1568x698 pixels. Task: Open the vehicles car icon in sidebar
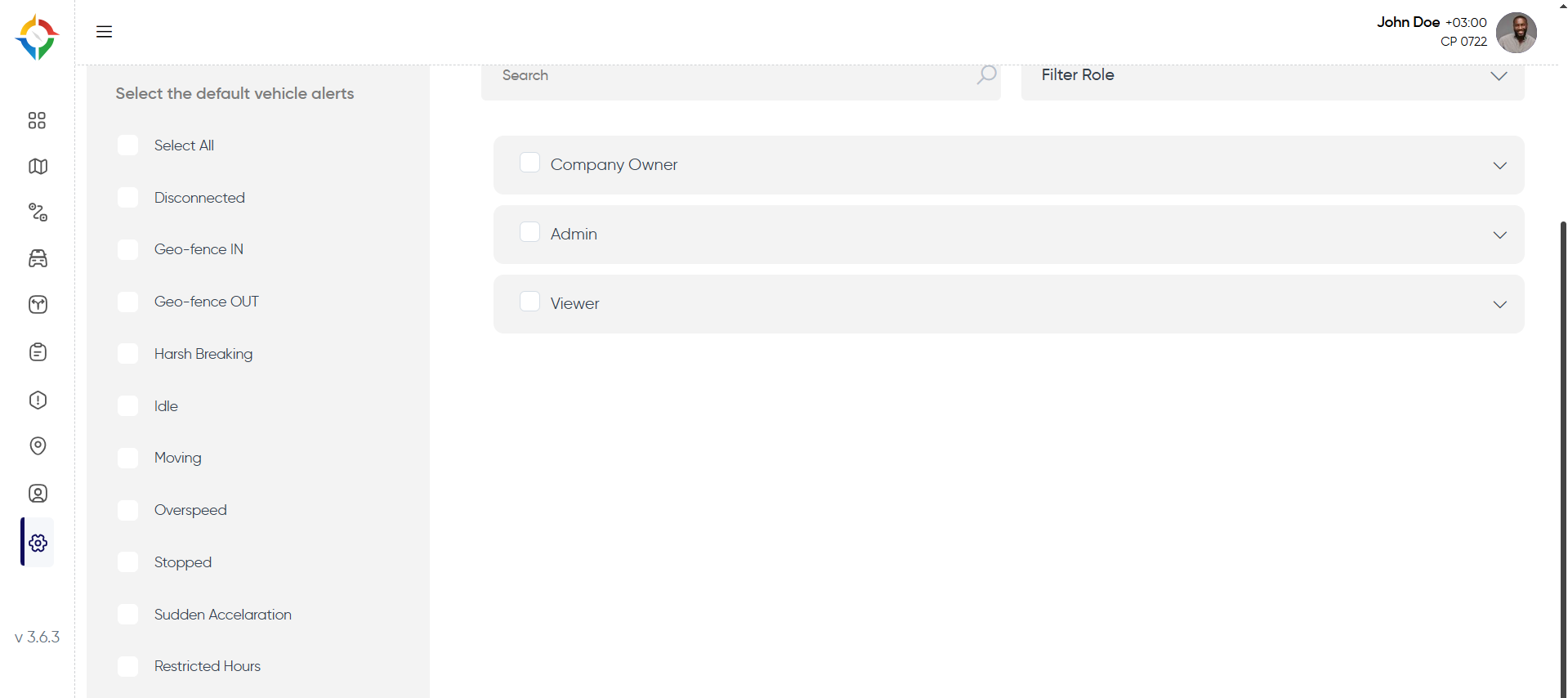[x=38, y=258]
